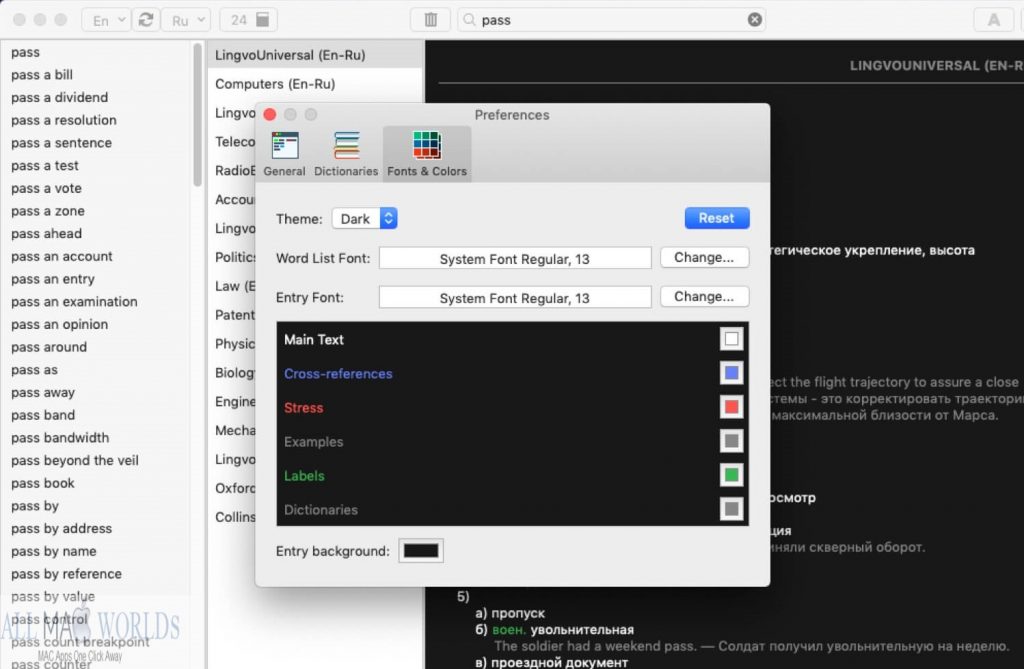Close the Preferences window
Image resolution: width=1024 pixels, height=669 pixels.
pyautogui.click(x=270, y=114)
